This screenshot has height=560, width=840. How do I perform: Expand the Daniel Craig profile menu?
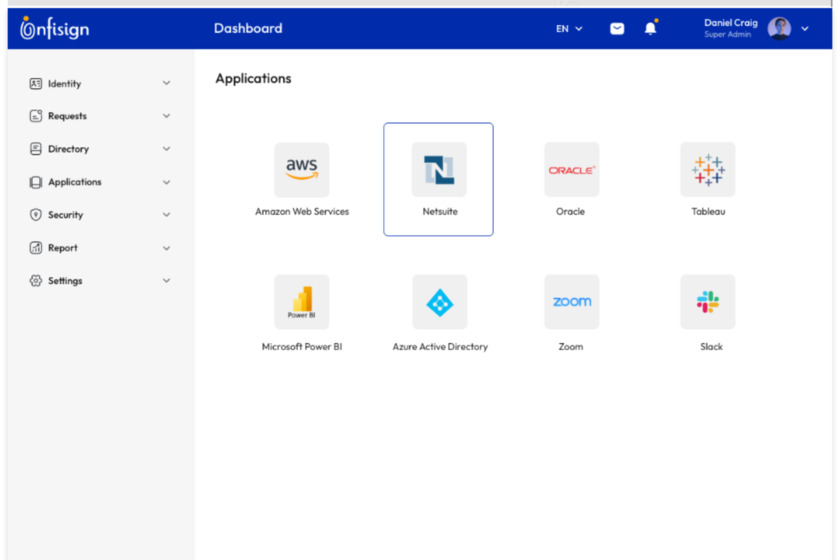click(805, 29)
